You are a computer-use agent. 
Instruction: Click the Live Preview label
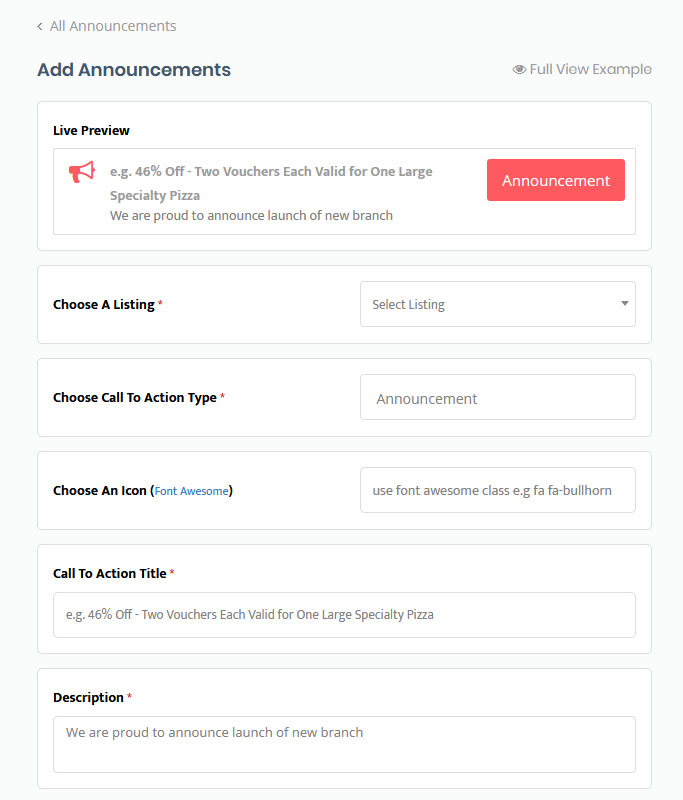point(91,130)
